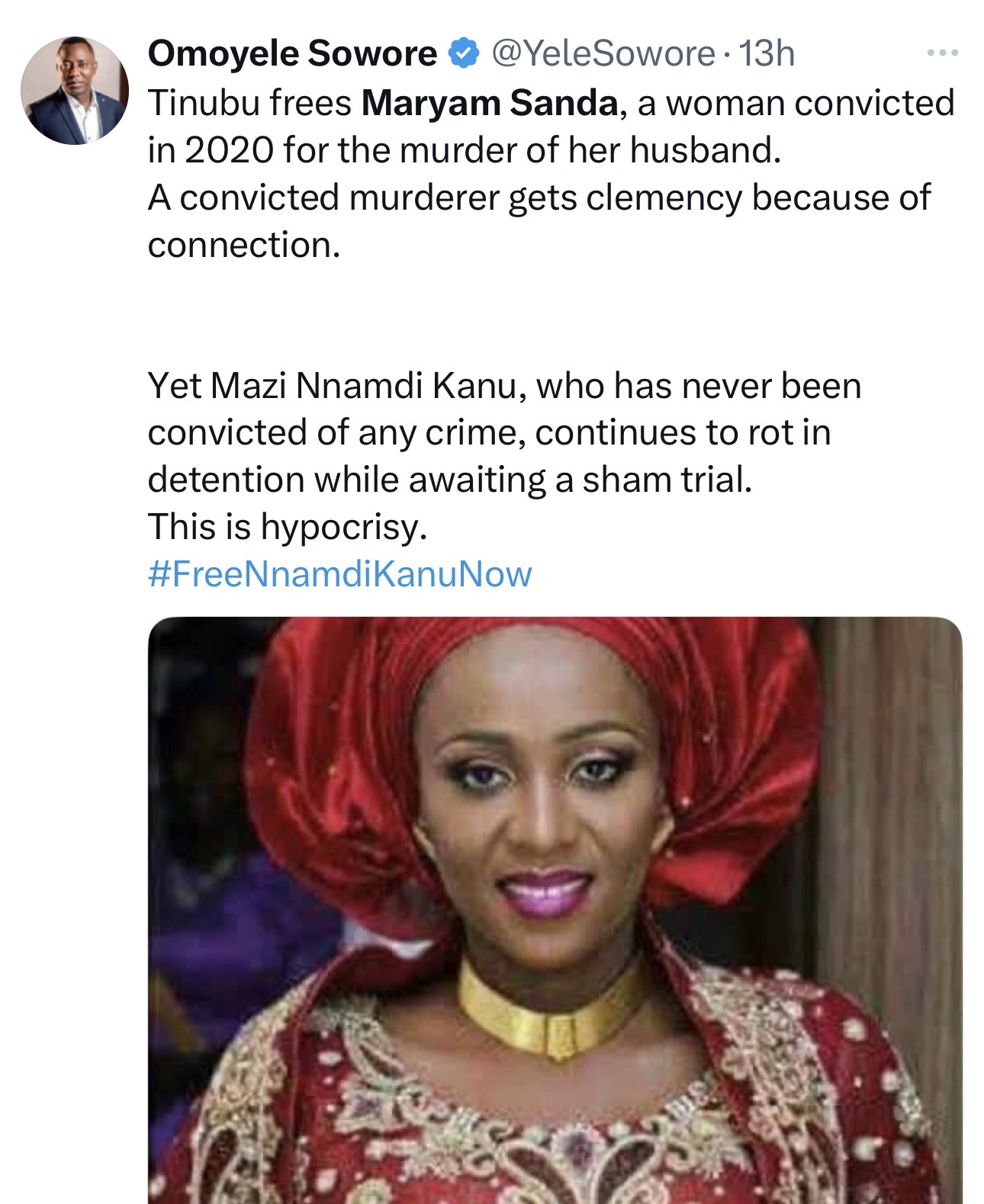Open the more options three-dot menu
The width and height of the screenshot is (984, 1204).
click(942, 53)
